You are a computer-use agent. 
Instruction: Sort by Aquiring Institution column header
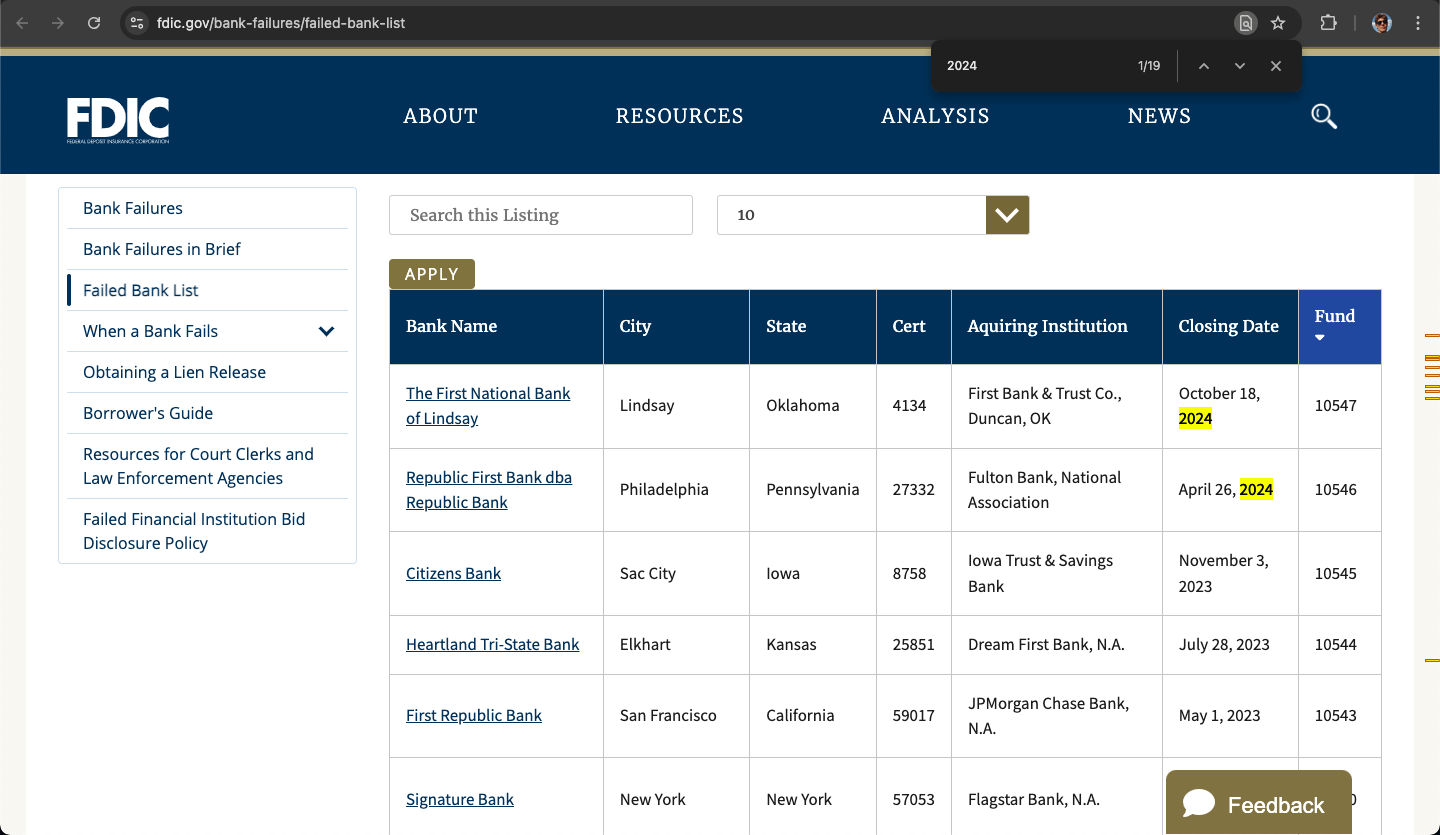tap(1047, 326)
